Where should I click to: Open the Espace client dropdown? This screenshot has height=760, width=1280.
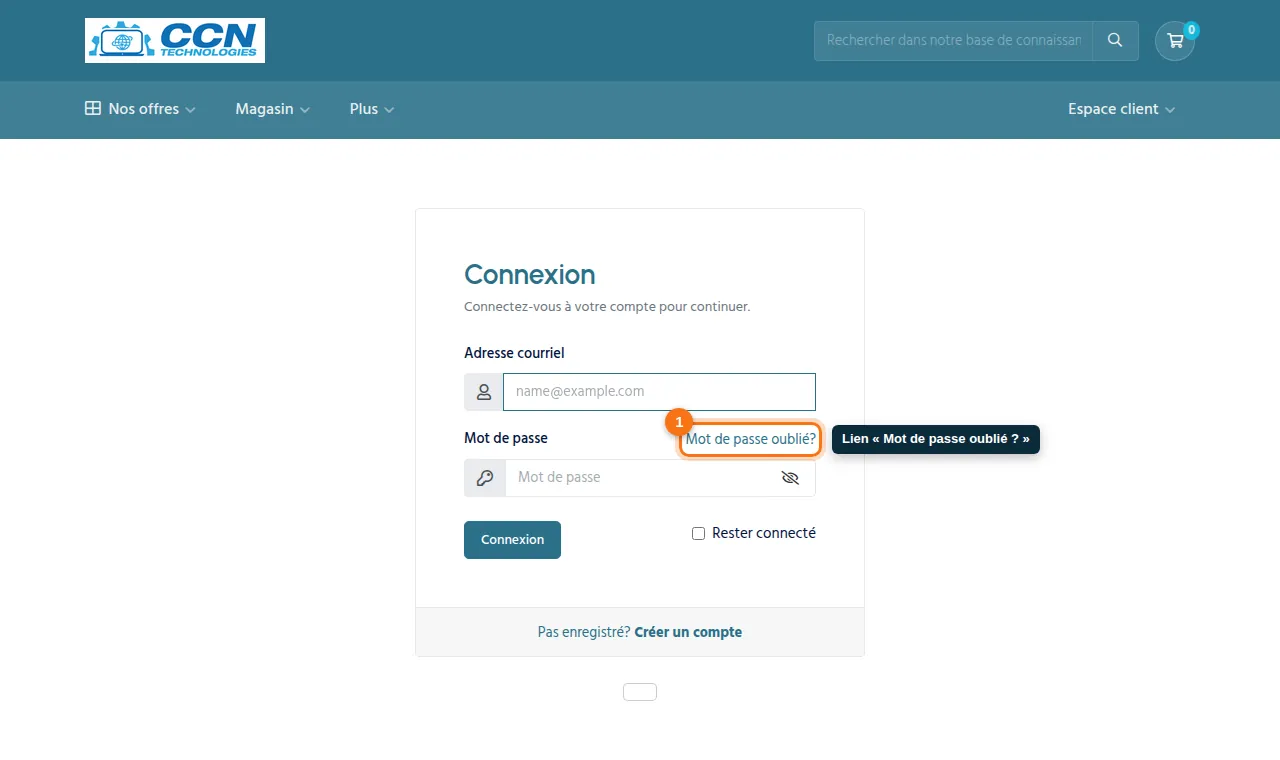(x=1121, y=109)
